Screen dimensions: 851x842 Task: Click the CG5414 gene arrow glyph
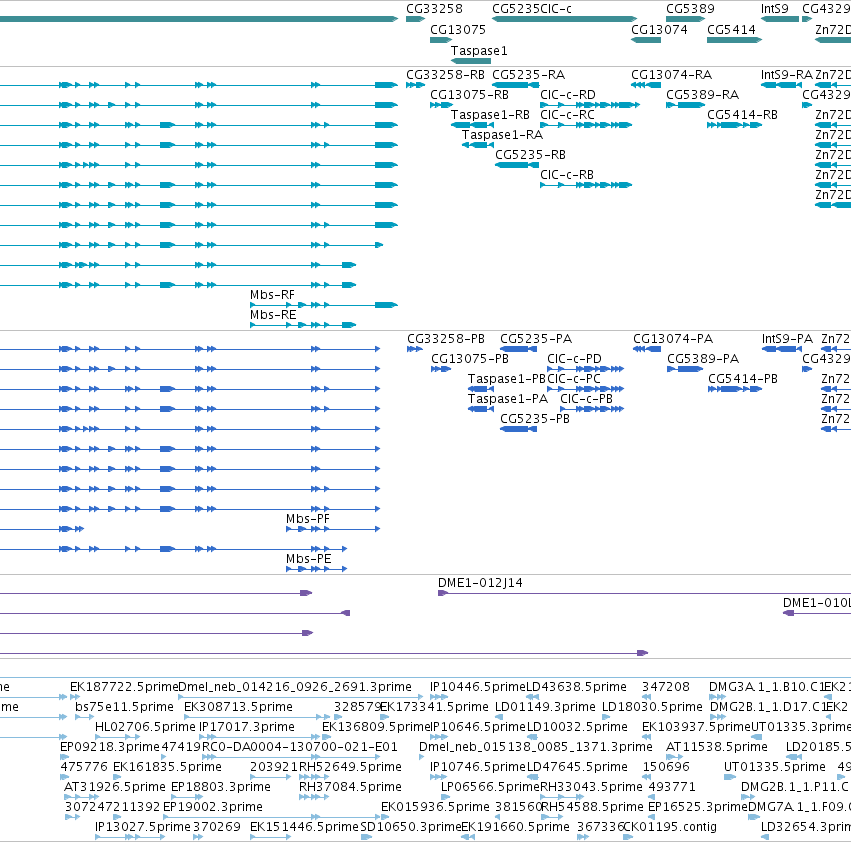[x=734, y=40]
